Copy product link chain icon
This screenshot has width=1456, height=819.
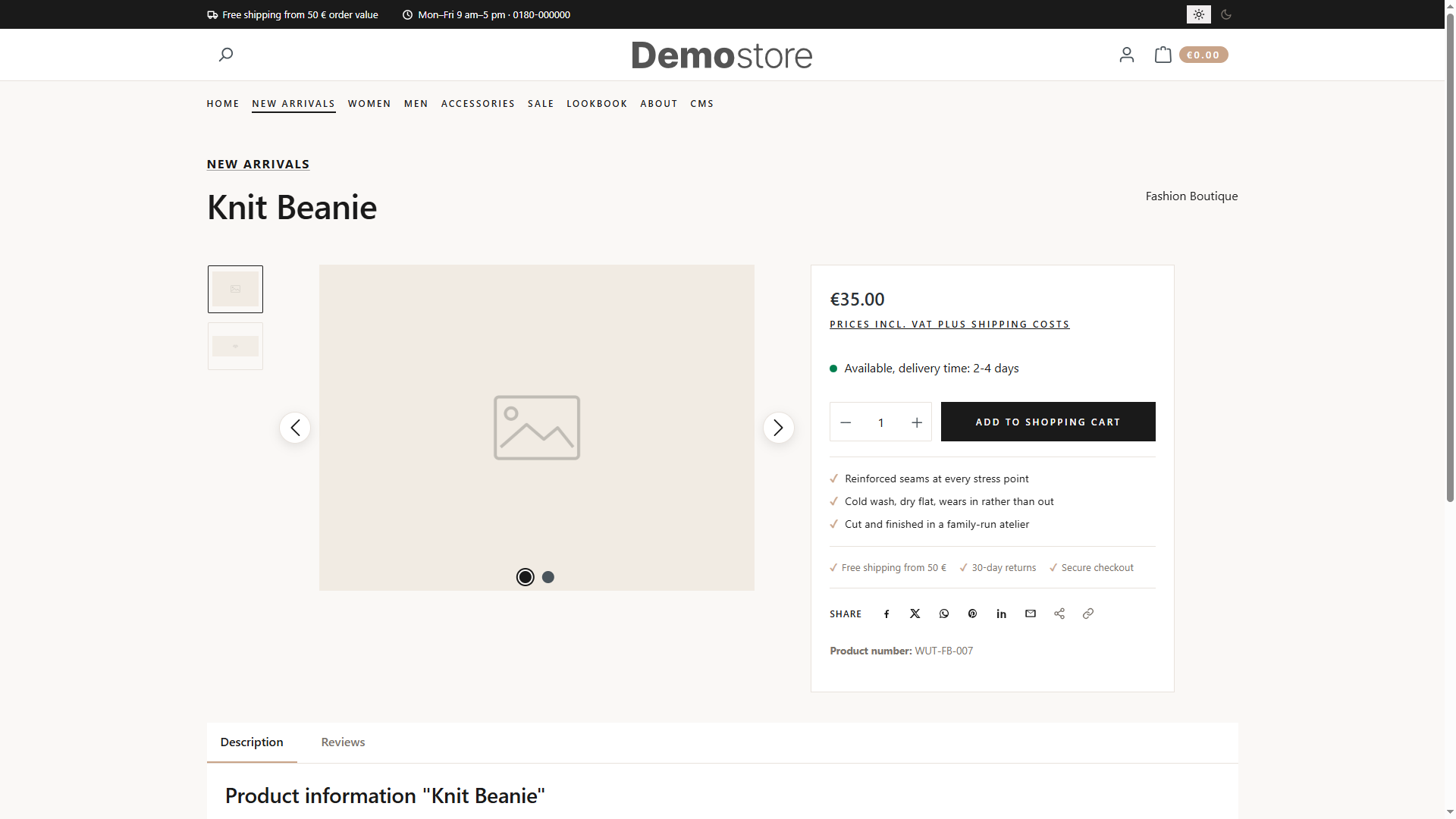click(x=1088, y=613)
